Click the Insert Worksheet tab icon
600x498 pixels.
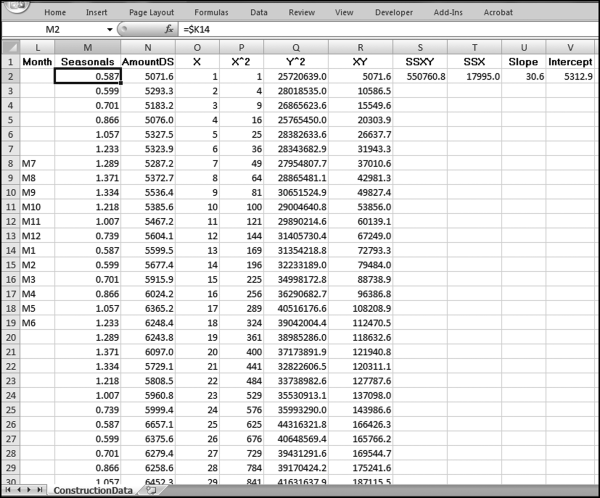[151, 490]
